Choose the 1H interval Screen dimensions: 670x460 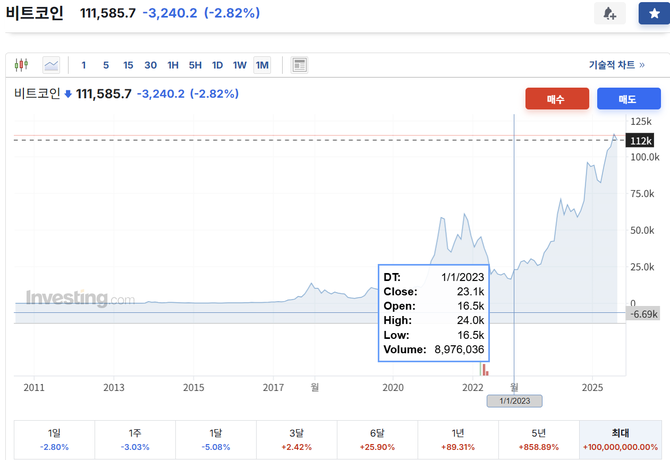point(173,65)
